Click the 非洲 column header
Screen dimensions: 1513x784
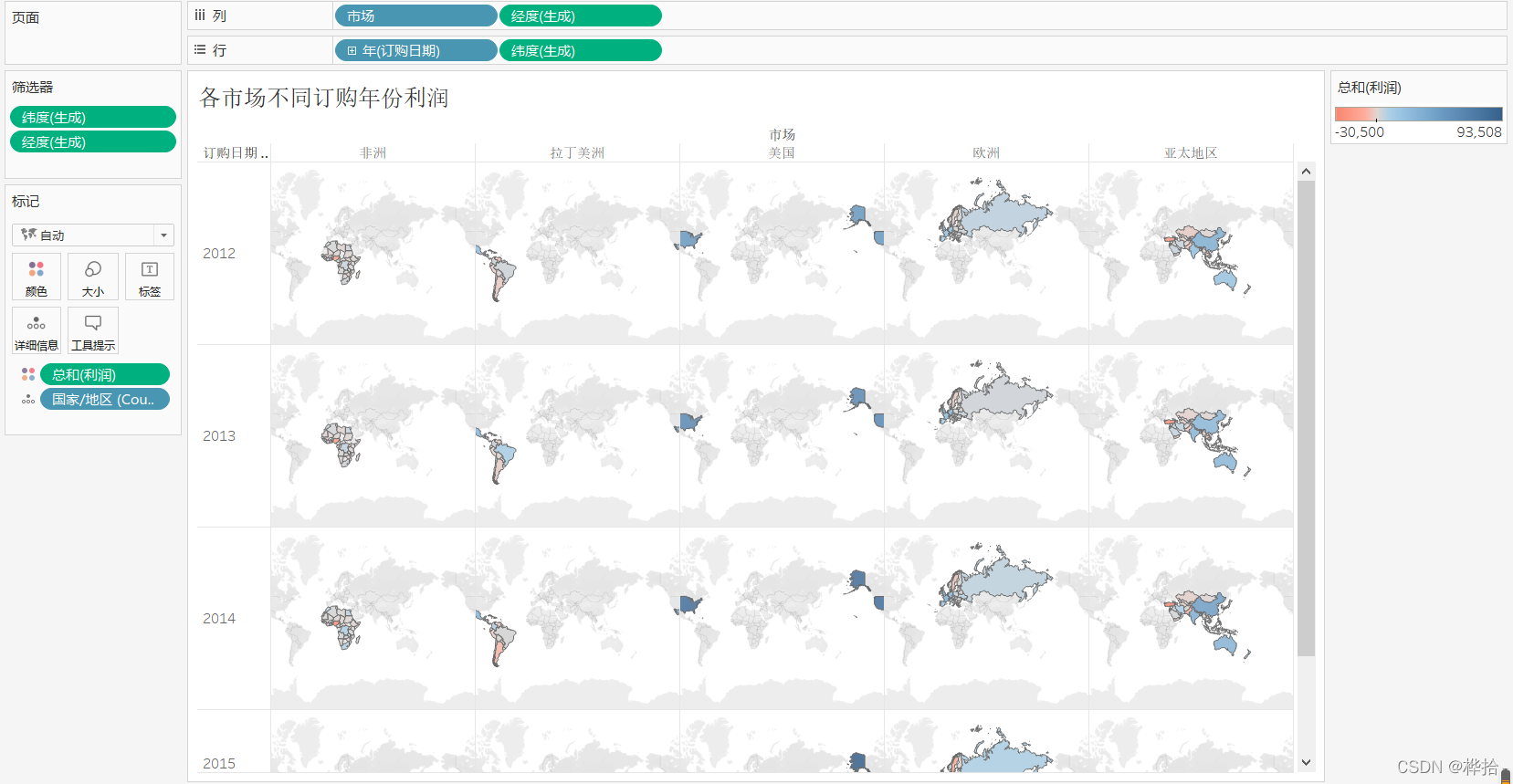click(x=373, y=153)
